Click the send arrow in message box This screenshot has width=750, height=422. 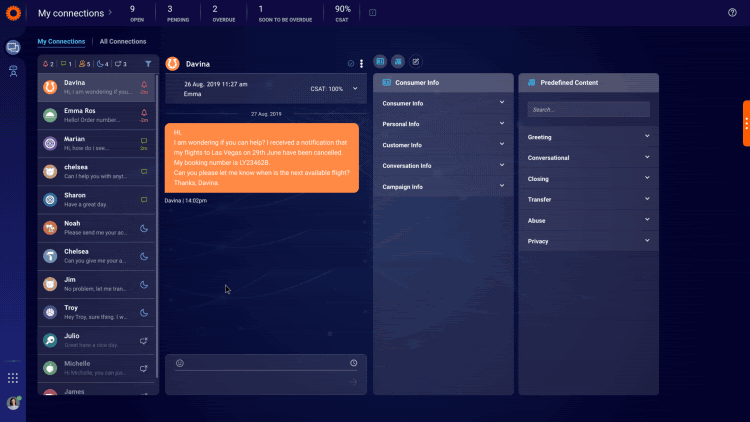[353, 382]
